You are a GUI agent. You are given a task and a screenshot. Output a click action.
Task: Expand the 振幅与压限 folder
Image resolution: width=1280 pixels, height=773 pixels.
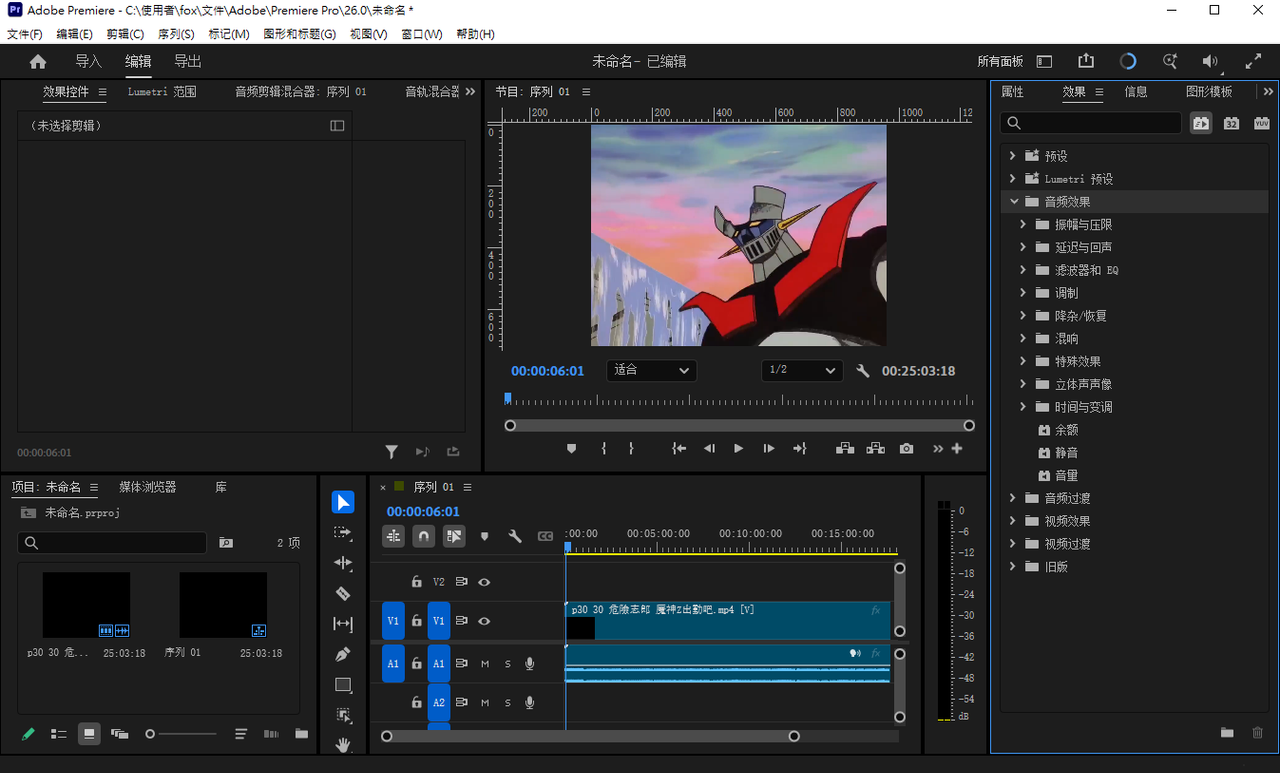(1023, 225)
